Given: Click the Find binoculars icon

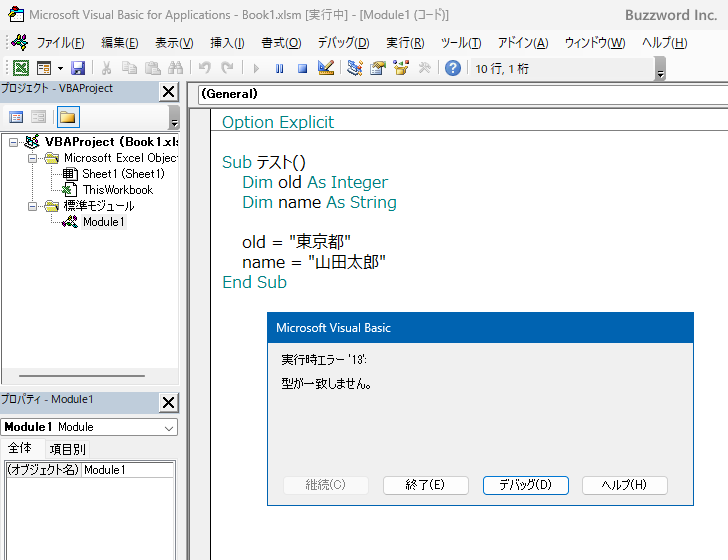Looking at the screenshot, I should (175, 68).
